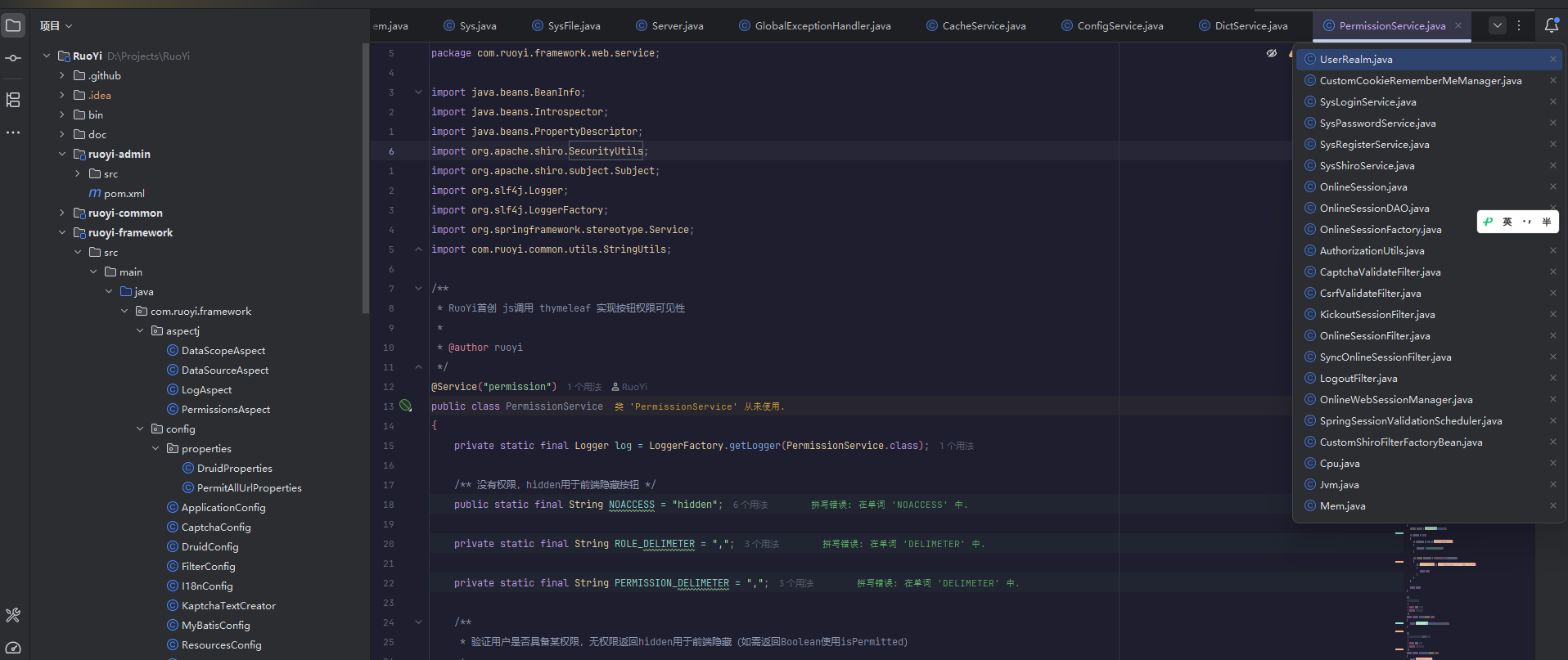Close LogoutFilter.java in the tabs list
The image size is (1568, 660).
[1552, 378]
